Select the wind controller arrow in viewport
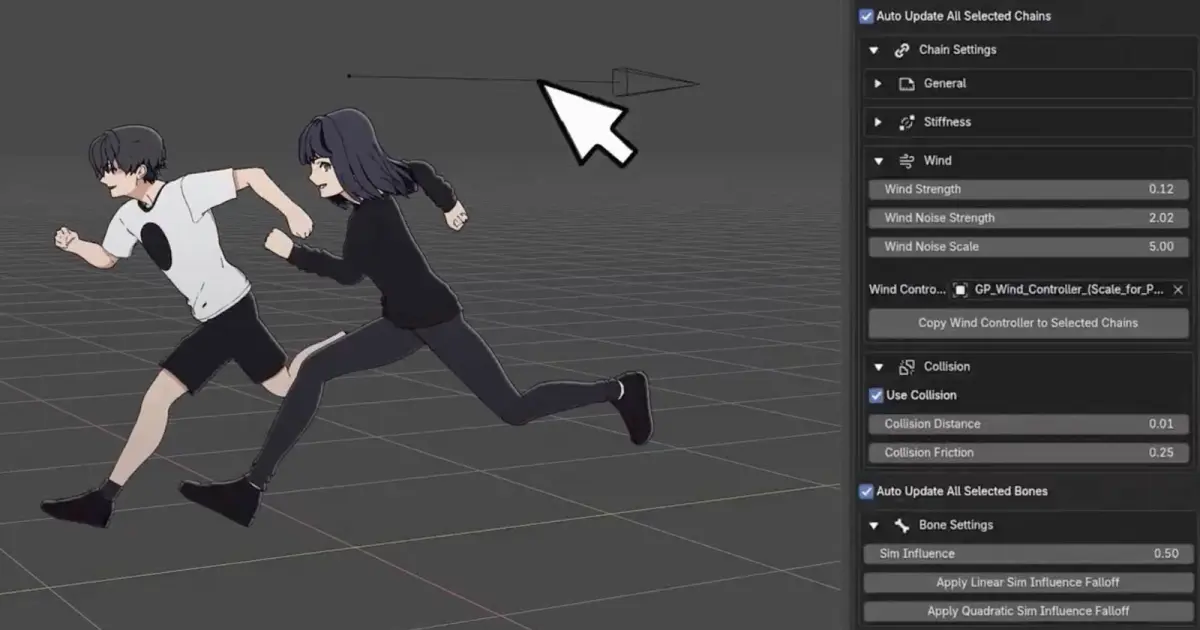This screenshot has width=1200, height=630. coord(655,83)
